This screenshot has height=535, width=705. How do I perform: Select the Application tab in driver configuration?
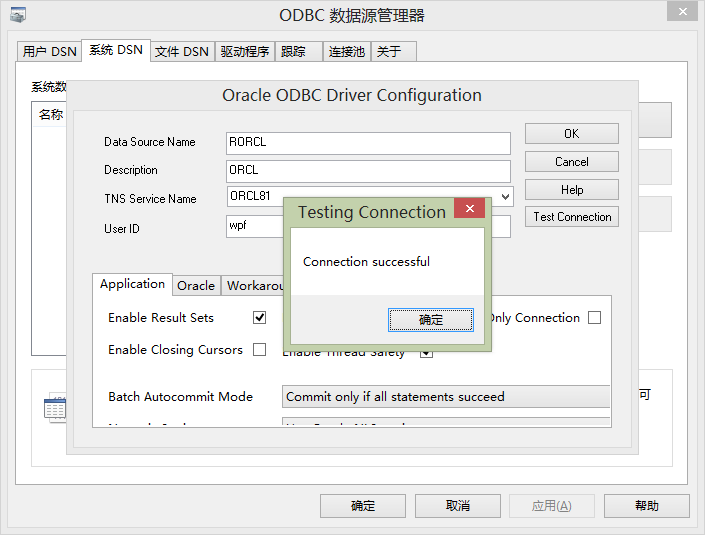click(x=132, y=284)
